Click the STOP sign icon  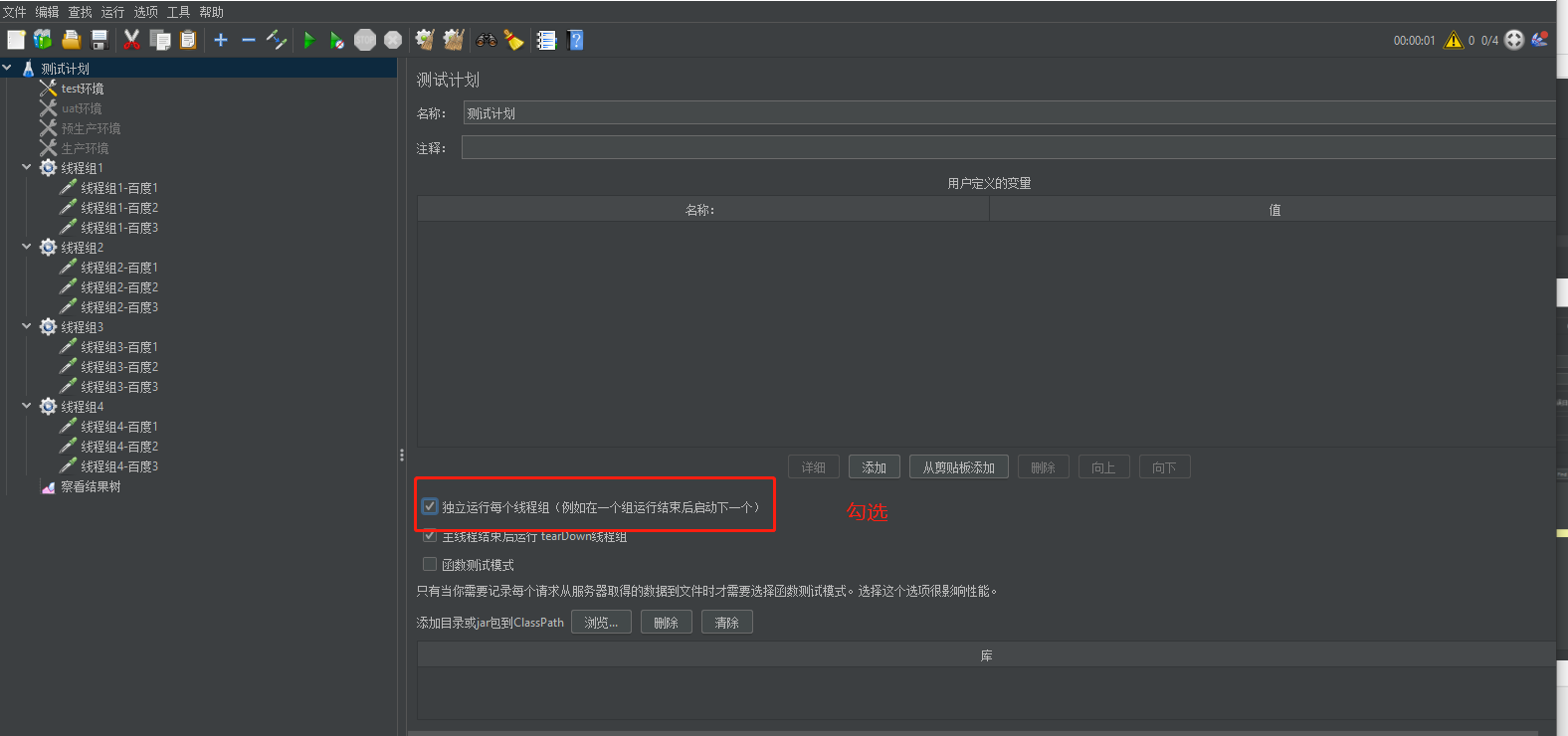tap(365, 40)
